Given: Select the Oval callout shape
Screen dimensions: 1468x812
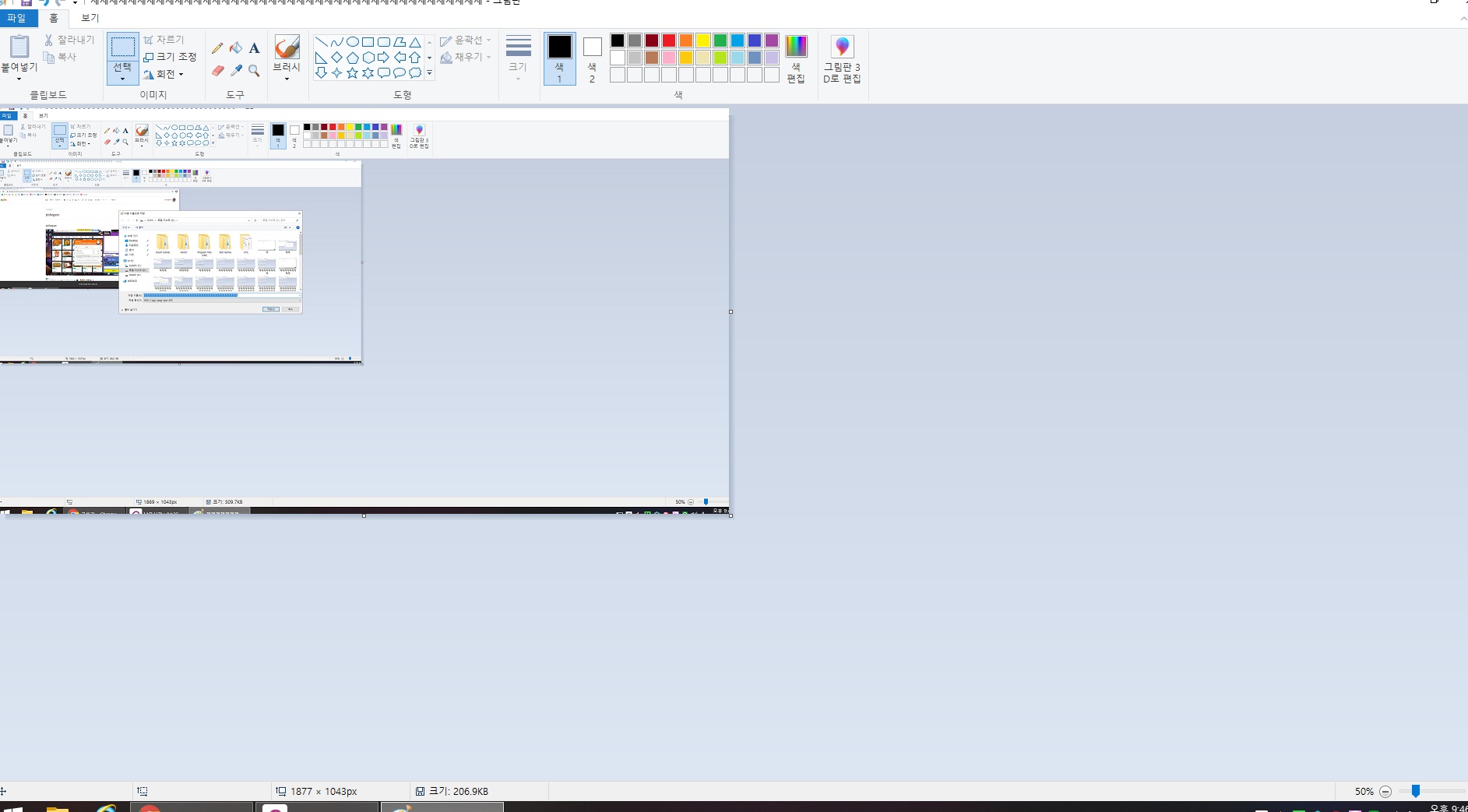Looking at the screenshot, I should [x=400, y=72].
